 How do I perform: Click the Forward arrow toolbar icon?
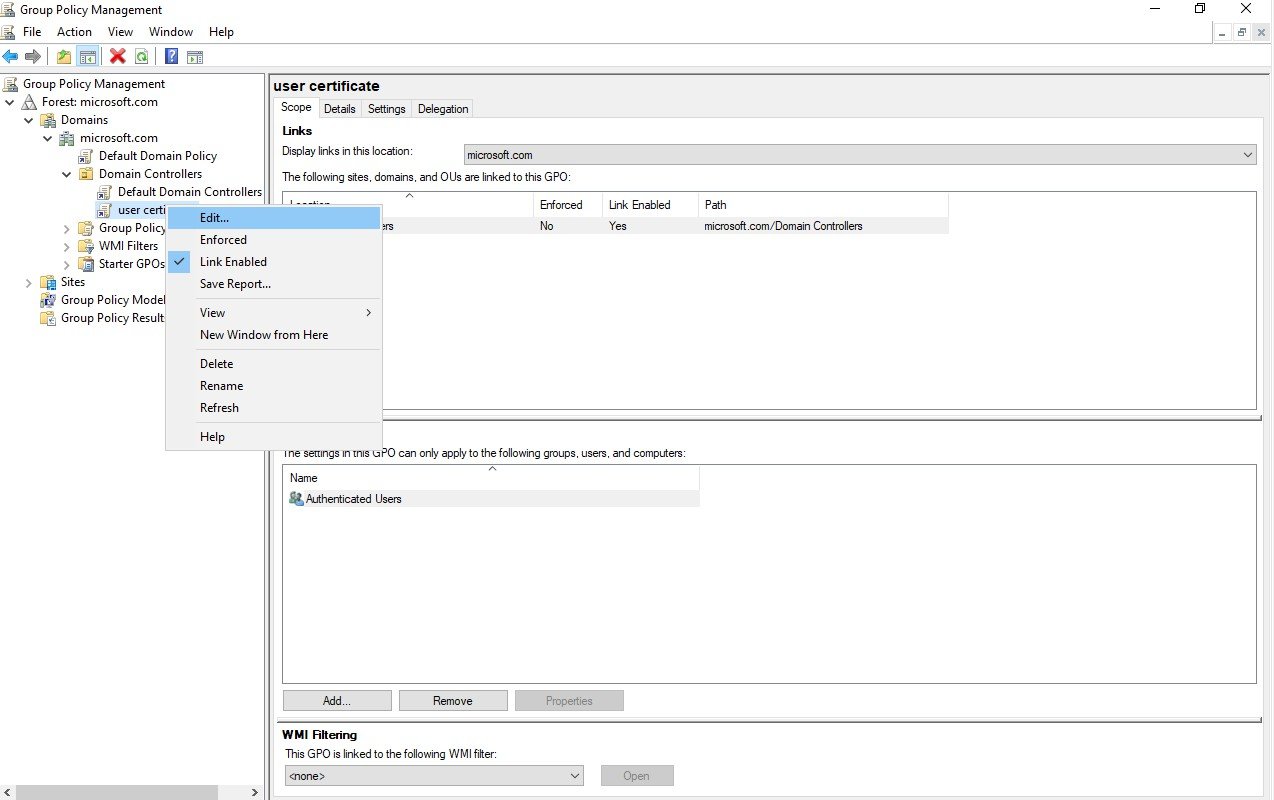33,57
